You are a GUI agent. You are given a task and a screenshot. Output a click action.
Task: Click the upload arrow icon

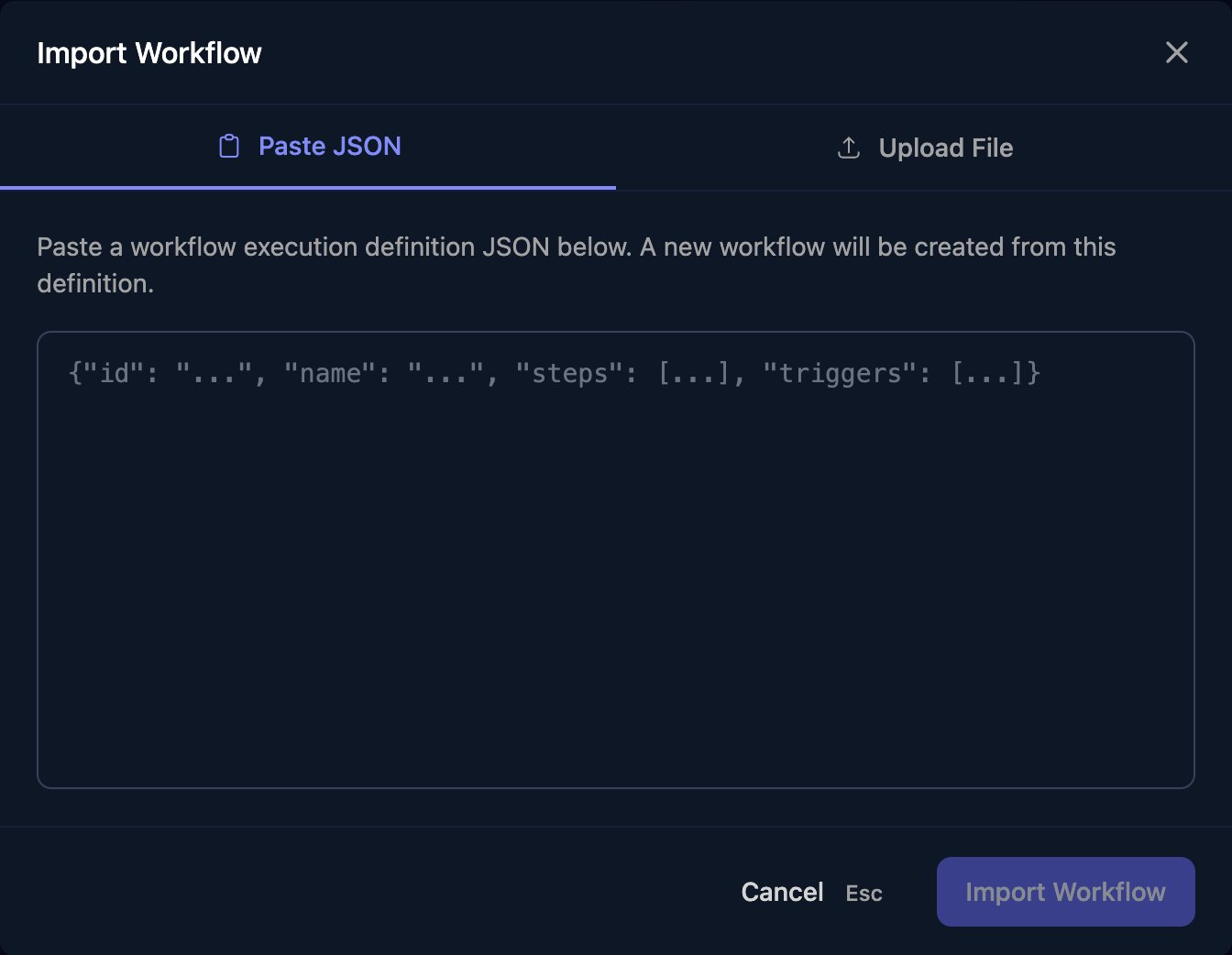point(849,148)
